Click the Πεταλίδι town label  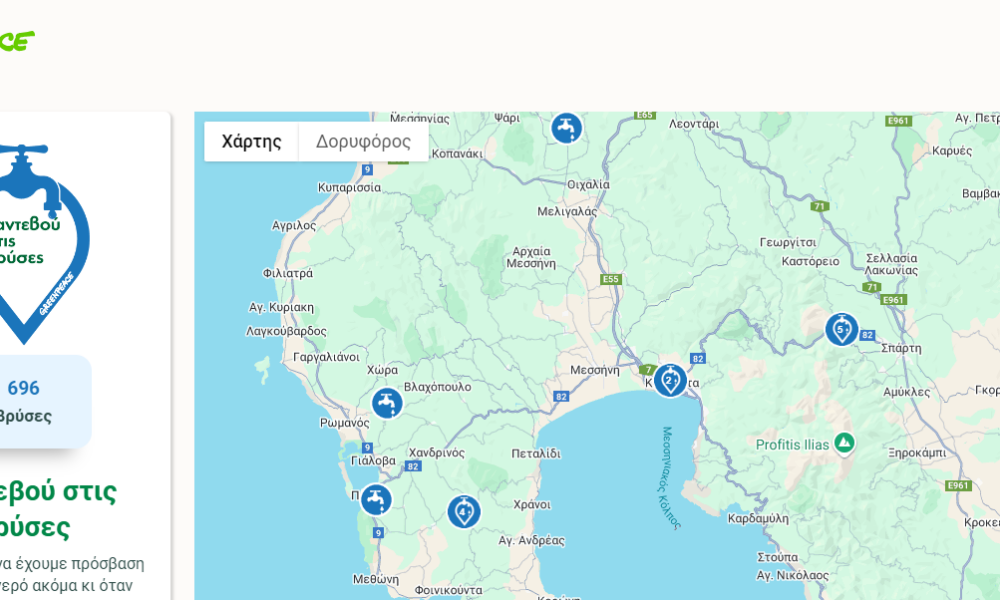(536, 453)
